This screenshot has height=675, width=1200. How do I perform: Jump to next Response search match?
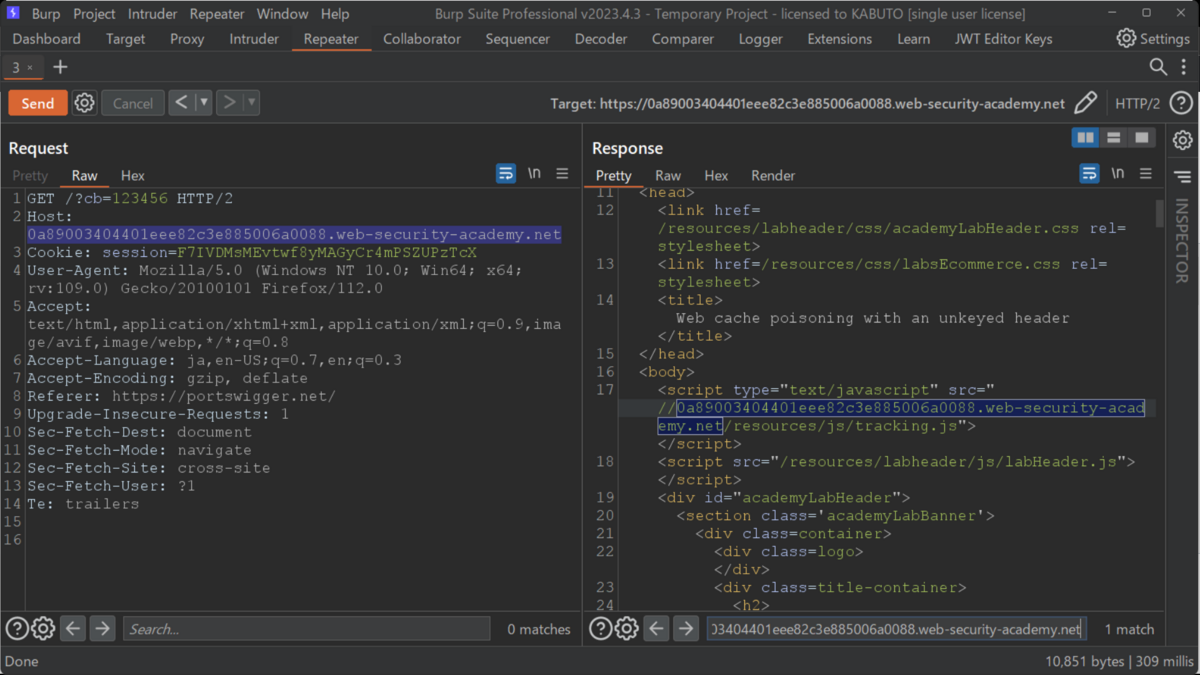point(685,629)
